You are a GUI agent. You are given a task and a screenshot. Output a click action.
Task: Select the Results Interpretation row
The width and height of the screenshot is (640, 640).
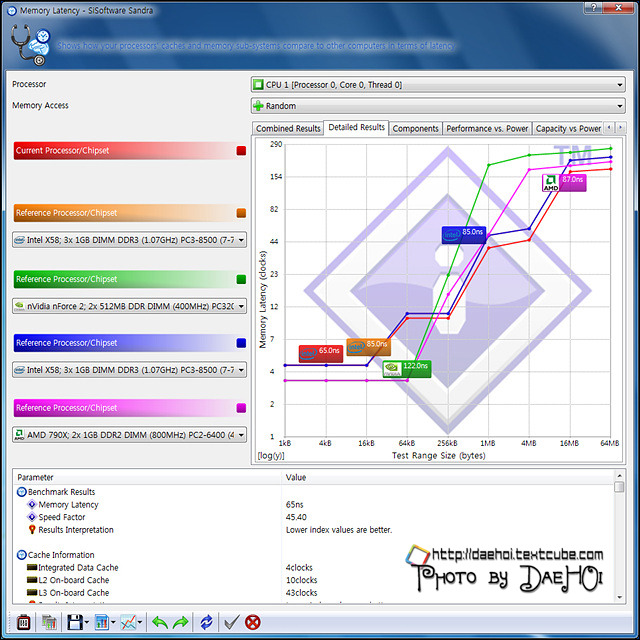coord(76,530)
